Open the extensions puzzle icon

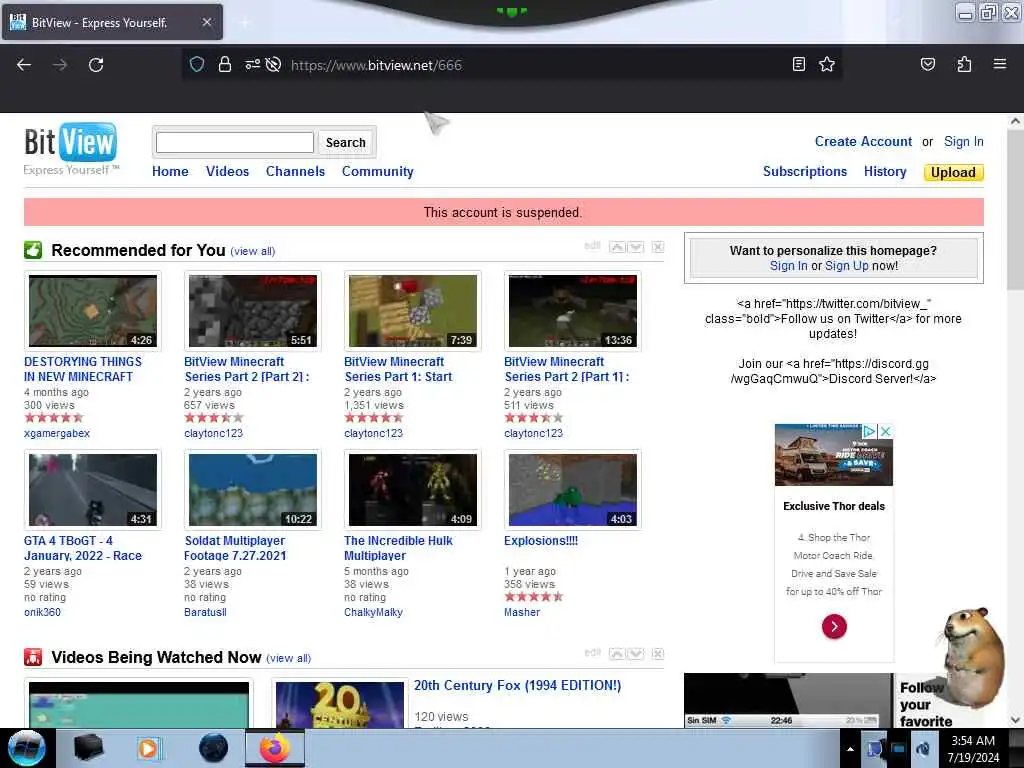click(x=964, y=64)
